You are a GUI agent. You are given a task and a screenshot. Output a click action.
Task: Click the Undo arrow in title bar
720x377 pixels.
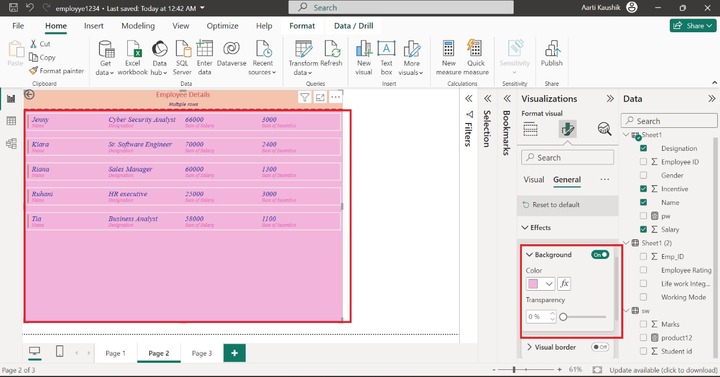click(x=30, y=7)
